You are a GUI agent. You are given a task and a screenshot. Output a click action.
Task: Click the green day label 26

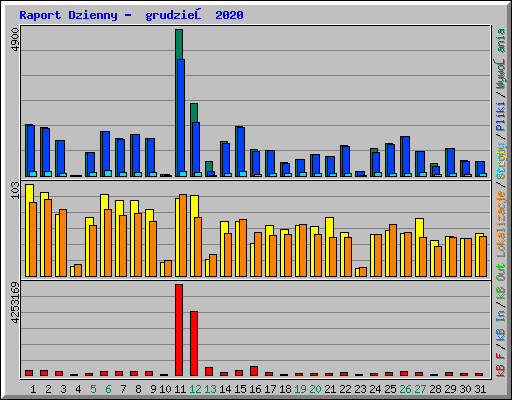click(405, 389)
